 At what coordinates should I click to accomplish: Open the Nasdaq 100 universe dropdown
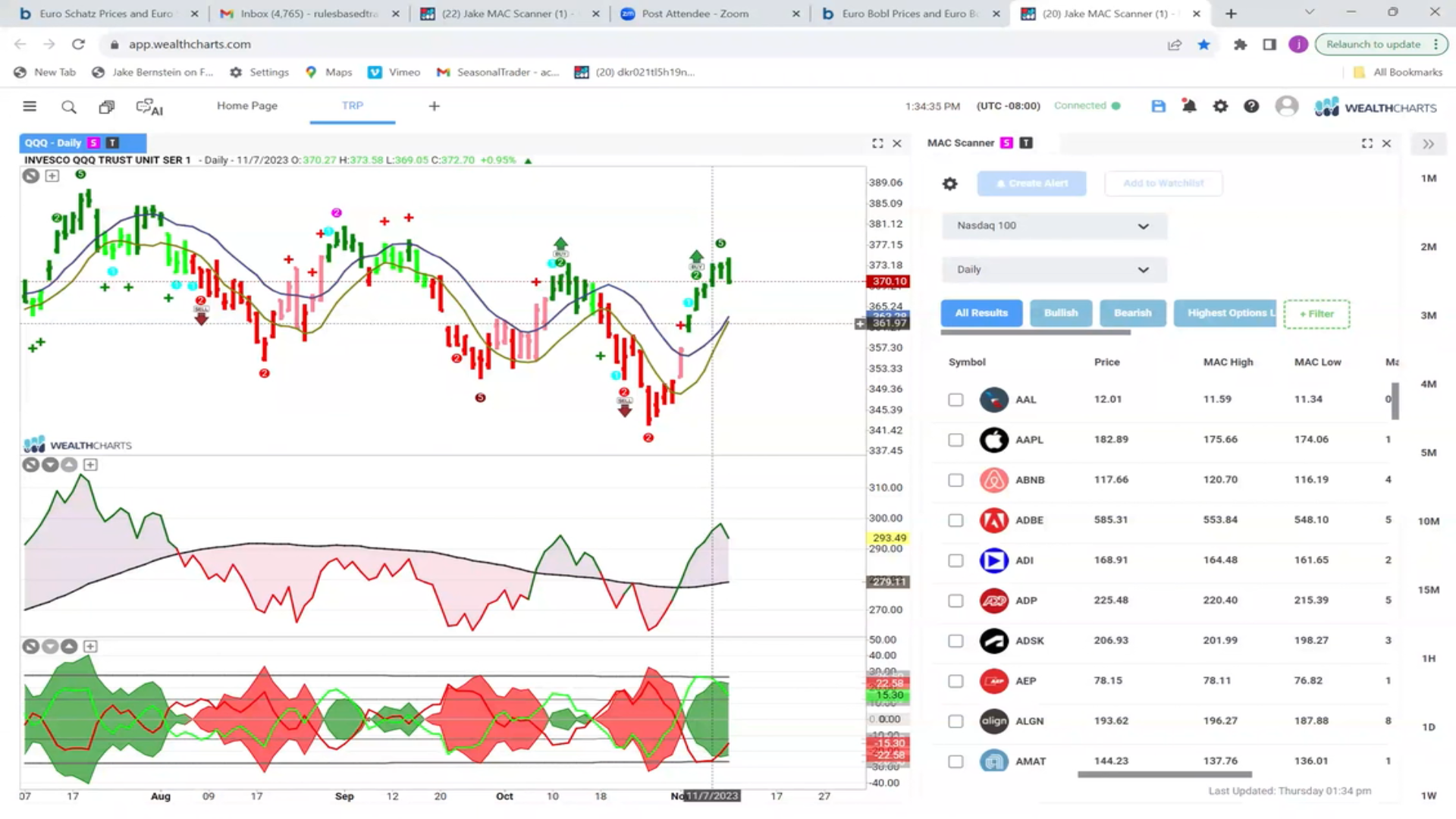point(1053,226)
